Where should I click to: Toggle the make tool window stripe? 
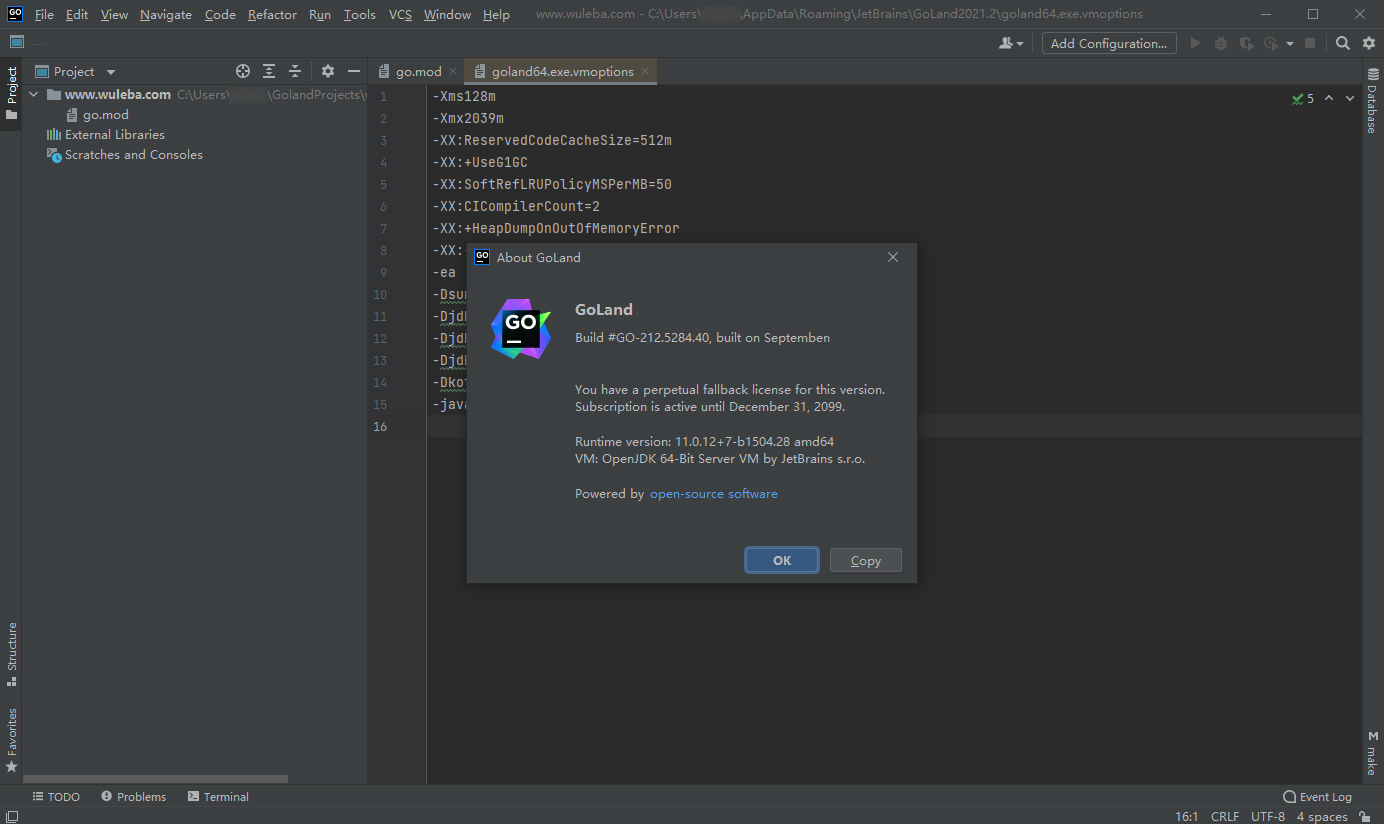1372,754
